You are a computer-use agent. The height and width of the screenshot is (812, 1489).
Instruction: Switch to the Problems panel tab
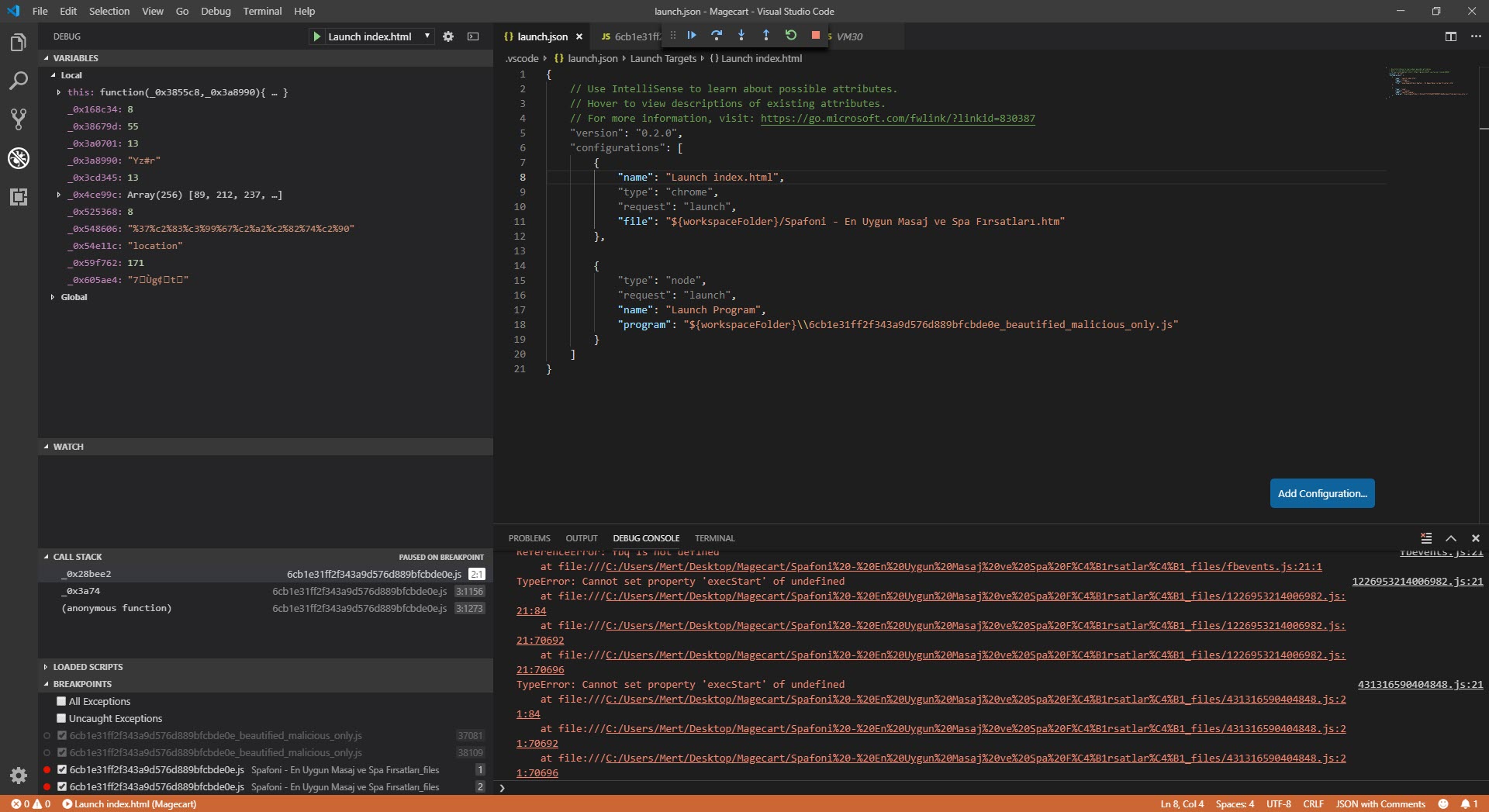(x=530, y=538)
